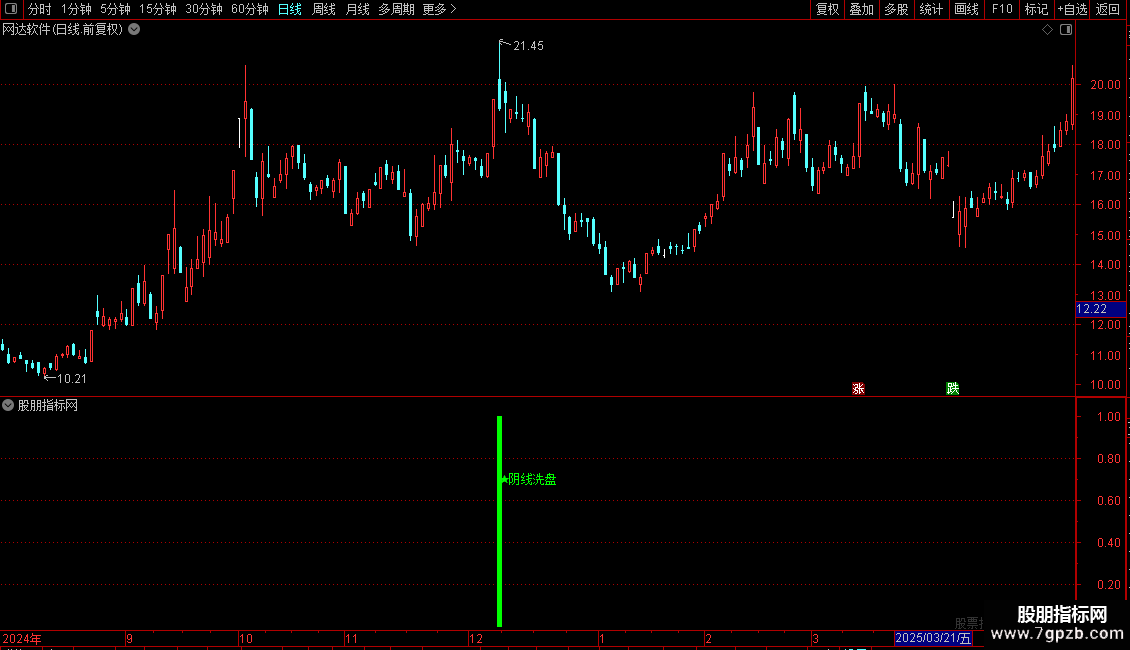
Task: Select the 15分钟 period tab
Action: pos(158,9)
